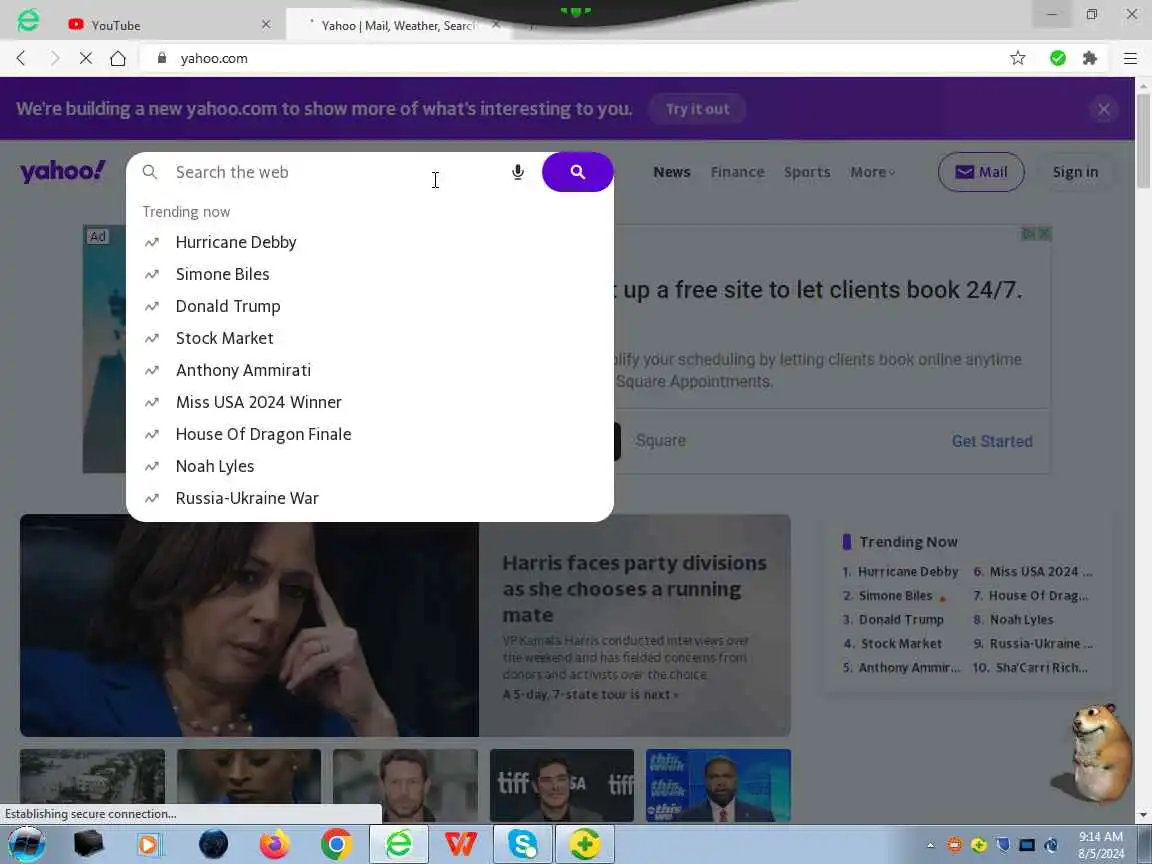Click the Sign in button
1152x864 pixels.
[x=1075, y=172]
